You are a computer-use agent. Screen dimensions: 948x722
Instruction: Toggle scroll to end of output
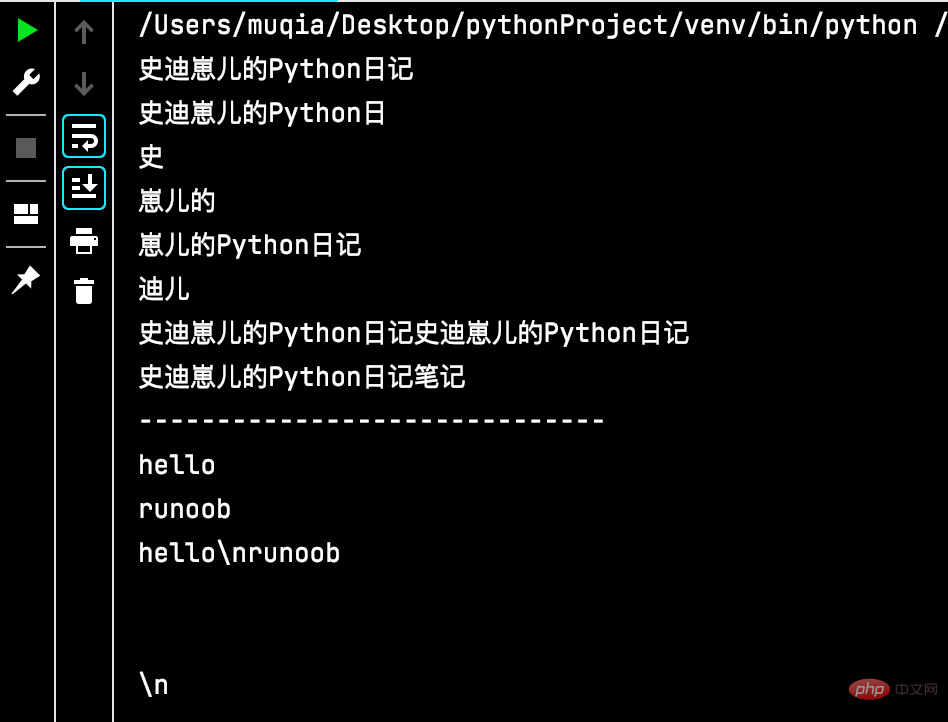(84, 188)
